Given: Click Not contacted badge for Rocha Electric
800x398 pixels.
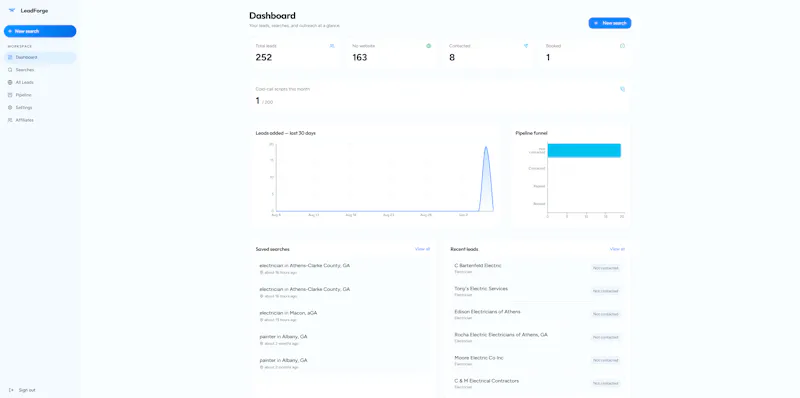Looking at the screenshot, I should coord(606,337).
